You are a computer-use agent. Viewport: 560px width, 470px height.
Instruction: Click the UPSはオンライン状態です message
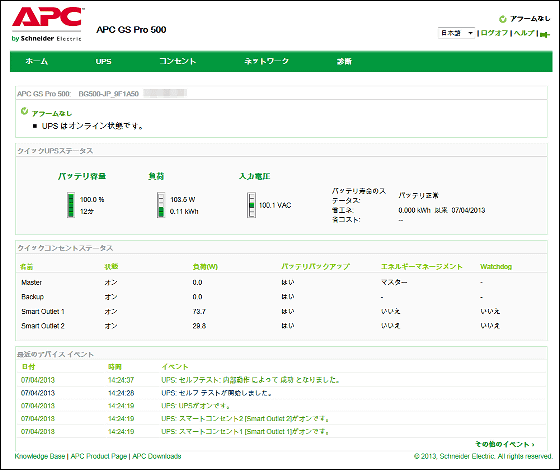click(92, 126)
